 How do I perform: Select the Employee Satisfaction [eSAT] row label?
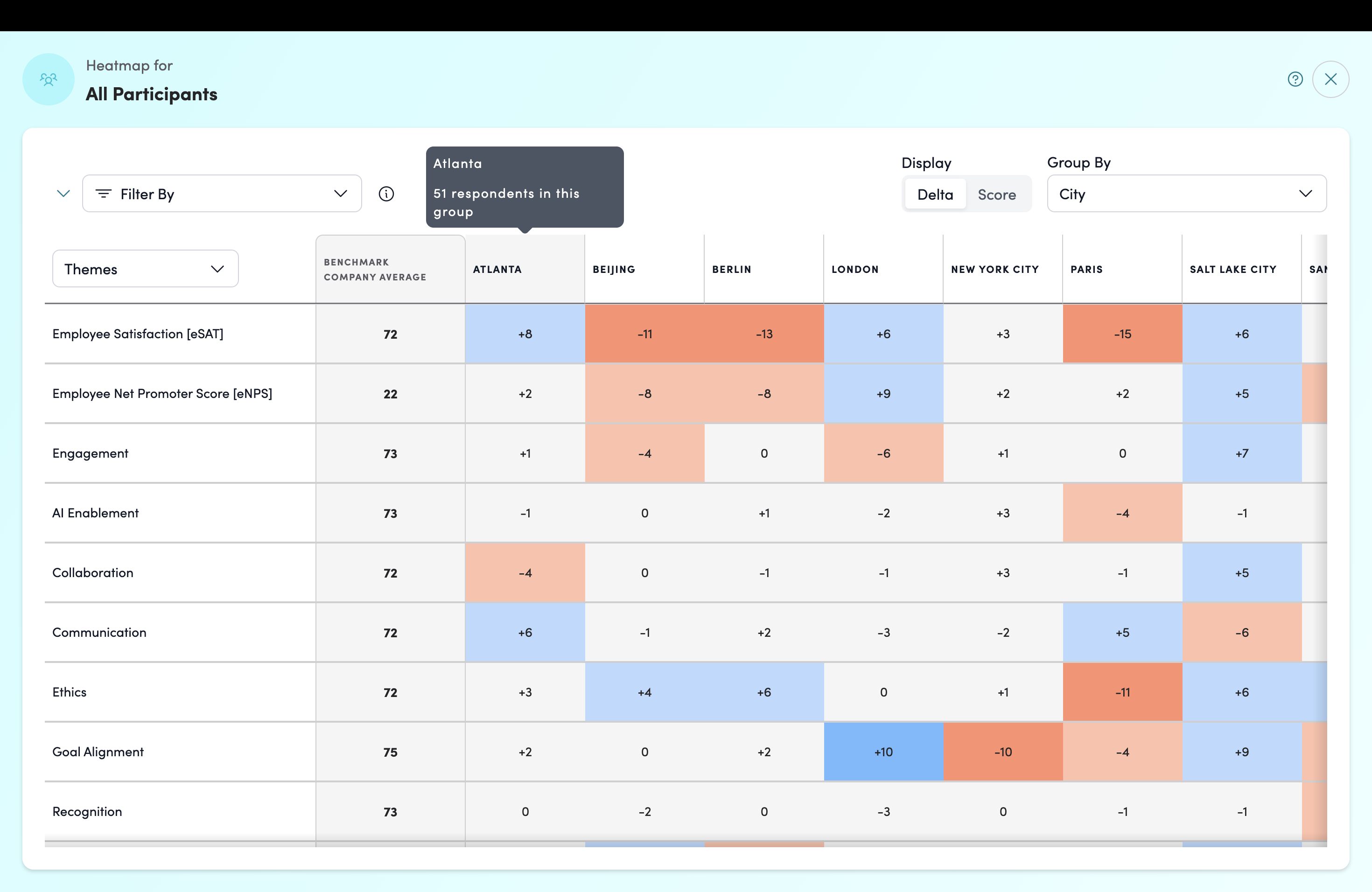(138, 334)
